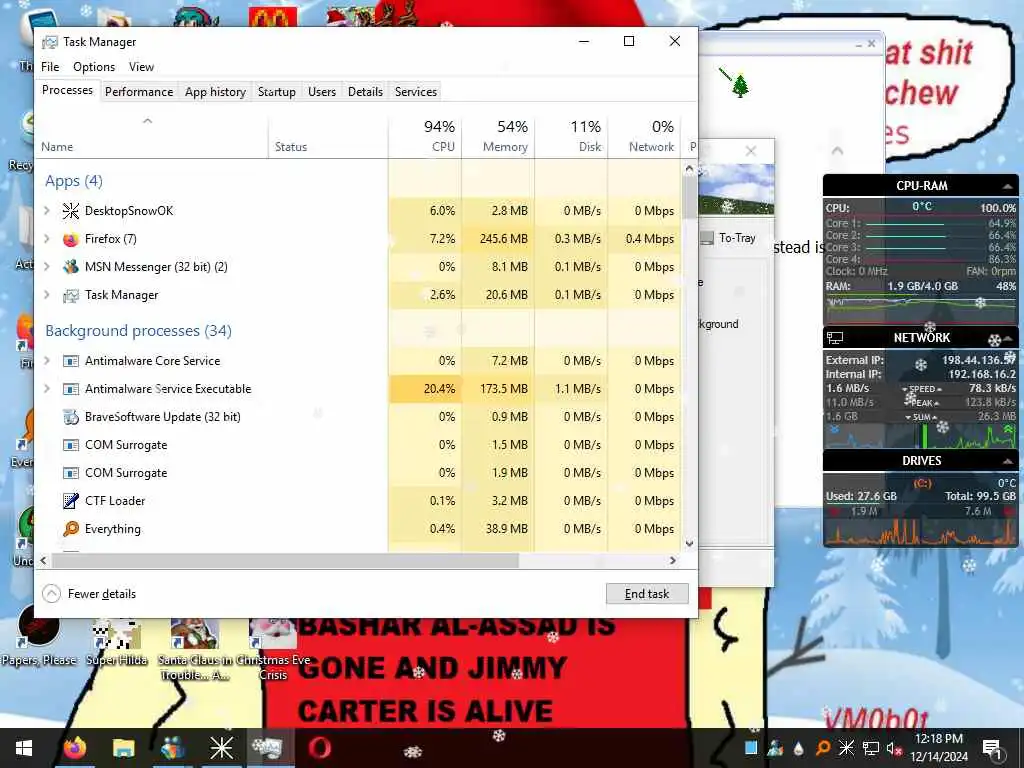Screen dimensions: 1024x768
Task: Select the Christmas Eve Crisis desktop shortcut
Action: coord(273,649)
